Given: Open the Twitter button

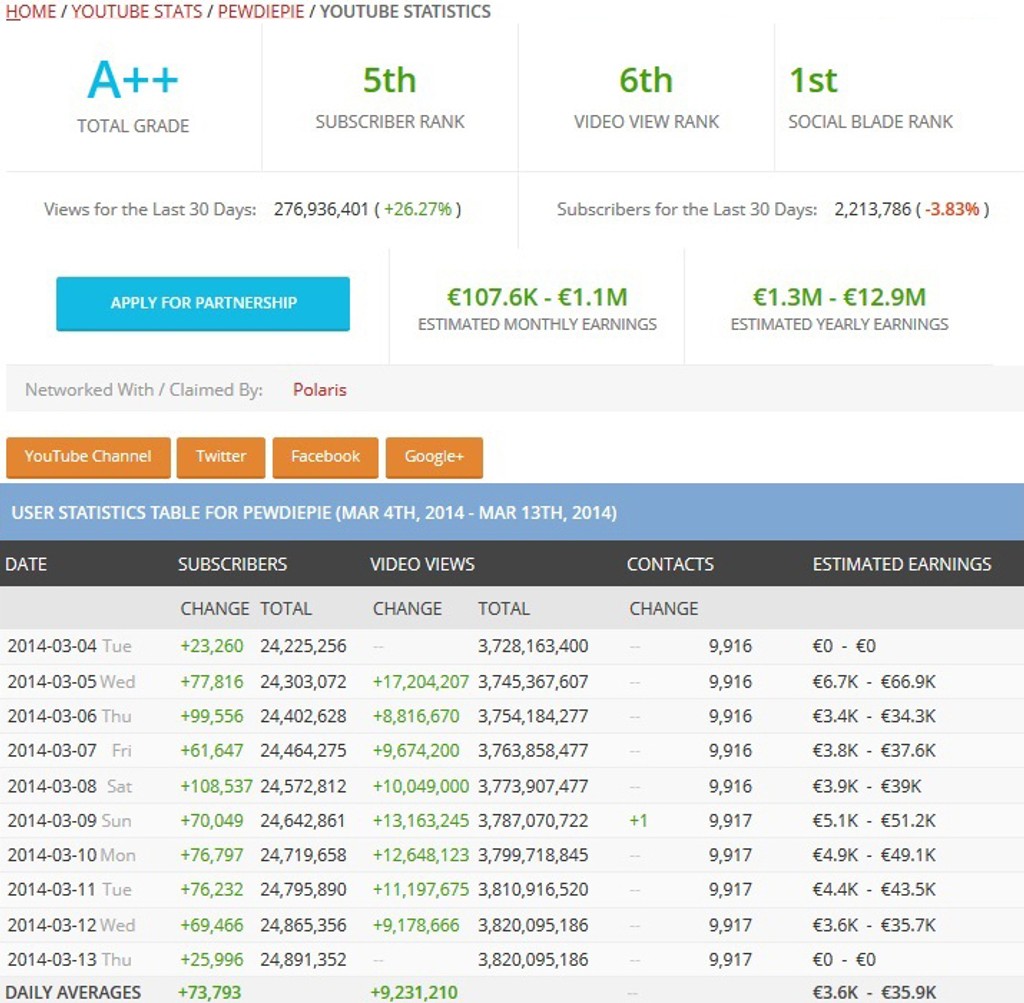Looking at the screenshot, I should [221, 457].
